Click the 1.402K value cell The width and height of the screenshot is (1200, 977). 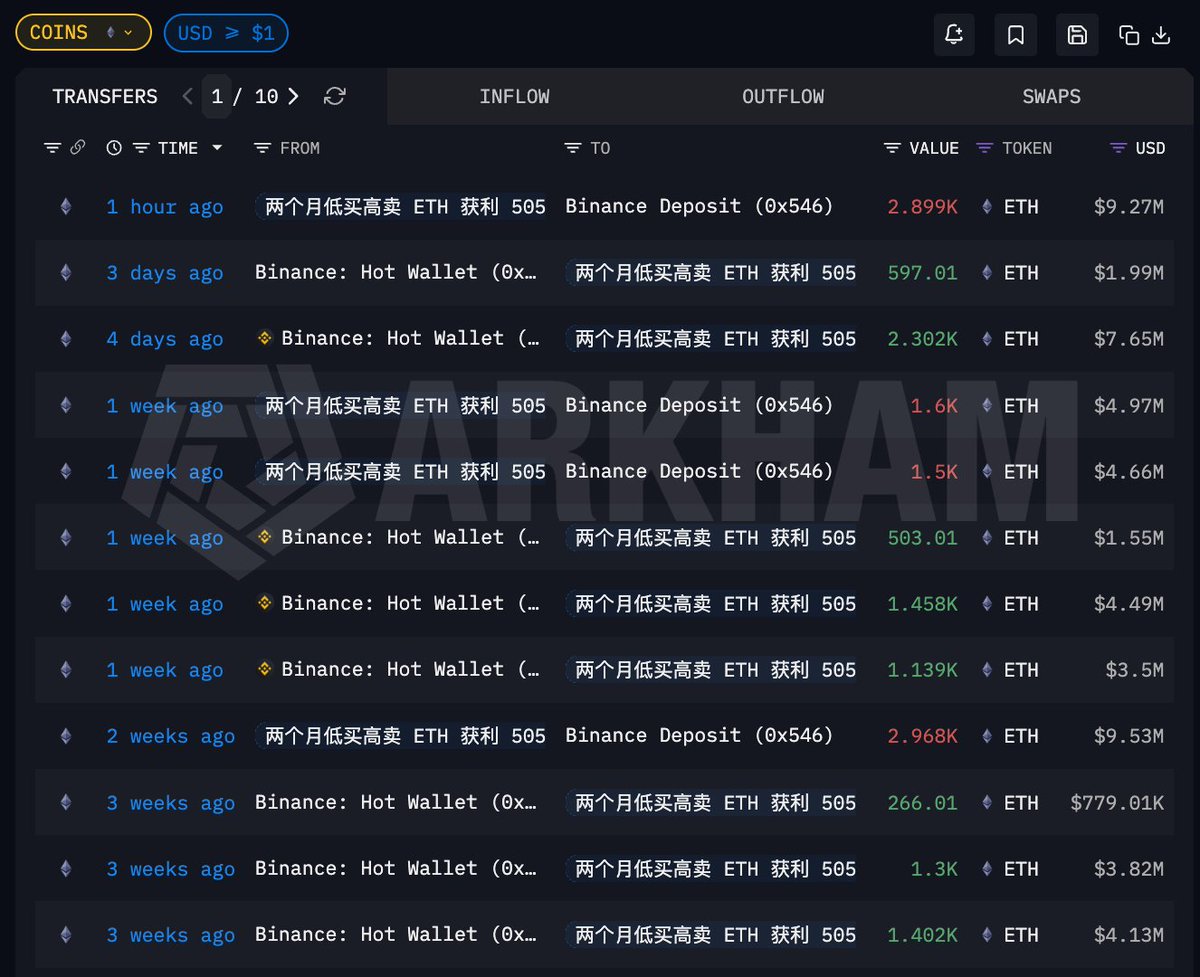922,935
